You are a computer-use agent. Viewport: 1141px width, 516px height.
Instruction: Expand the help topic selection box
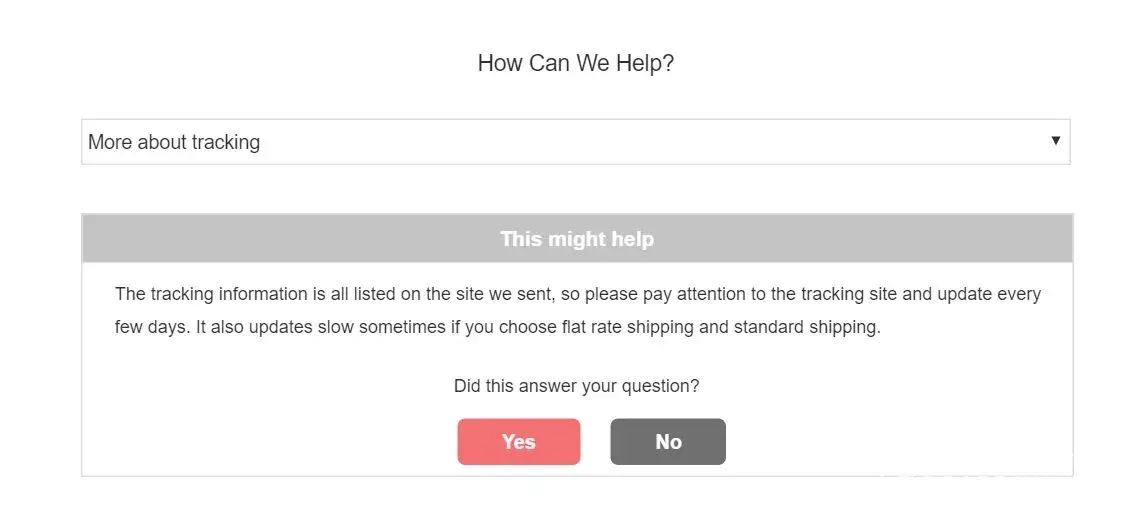pyautogui.click(x=575, y=142)
